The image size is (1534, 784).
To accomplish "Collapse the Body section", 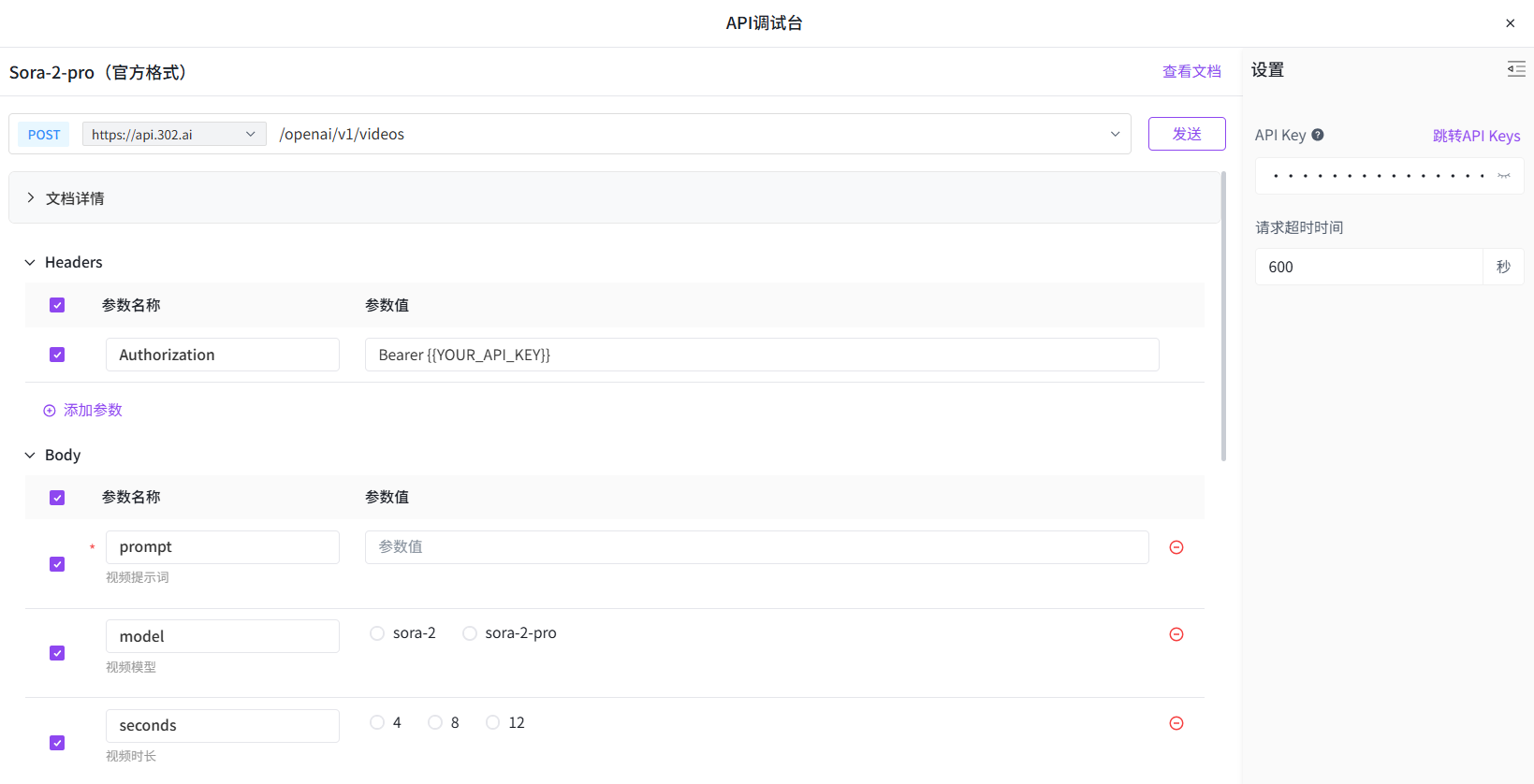I will [30, 456].
